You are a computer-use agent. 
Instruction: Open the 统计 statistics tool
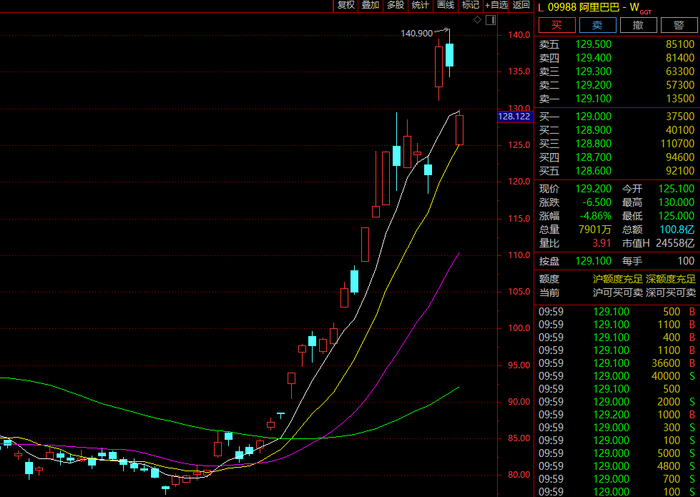pyautogui.click(x=420, y=5)
